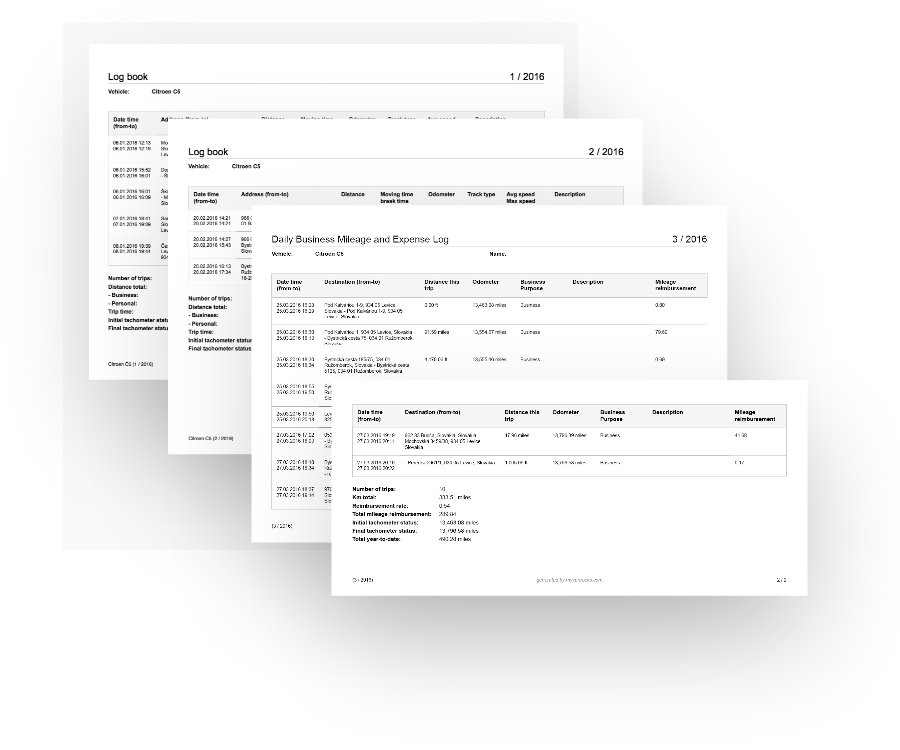Click 'Mileage reimbursement' header on the 3 / 2016 page
Viewport: 900px width, 750px height.
pyautogui.click(x=675, y=285)
